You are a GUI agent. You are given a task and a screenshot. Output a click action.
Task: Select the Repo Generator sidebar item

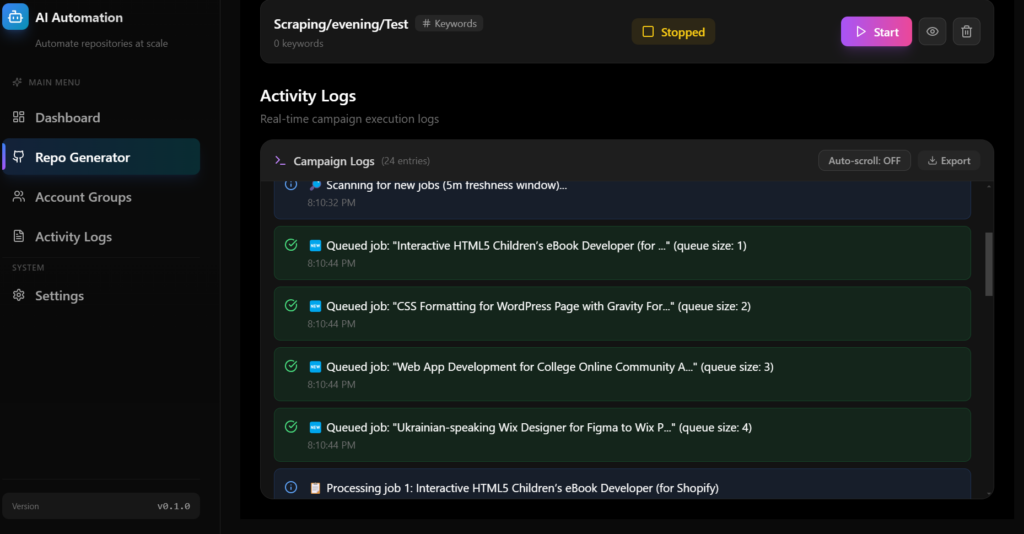[101, 157]
